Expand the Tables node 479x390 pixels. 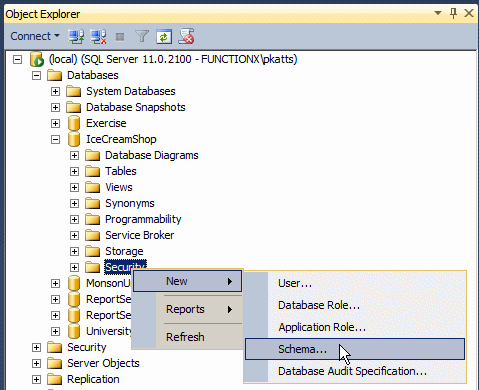point(74,172)
